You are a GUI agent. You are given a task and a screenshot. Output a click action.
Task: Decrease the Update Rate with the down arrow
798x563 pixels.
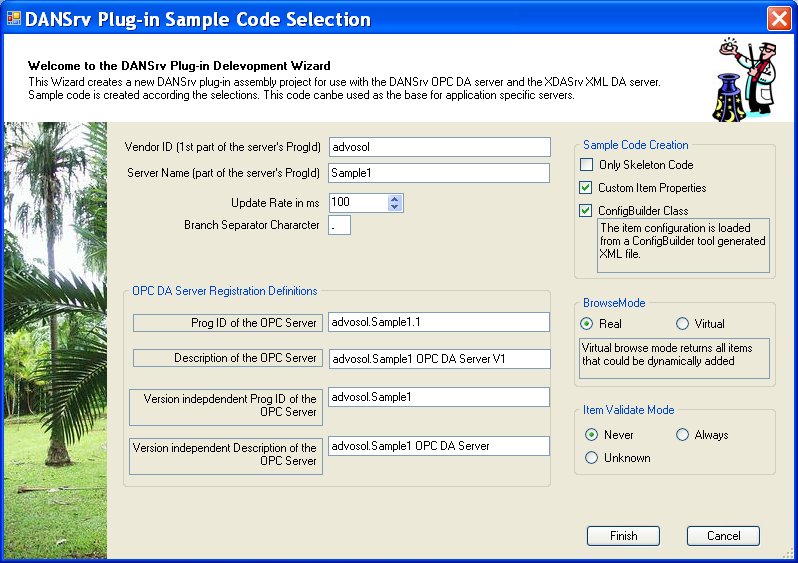tap(394, 207)
